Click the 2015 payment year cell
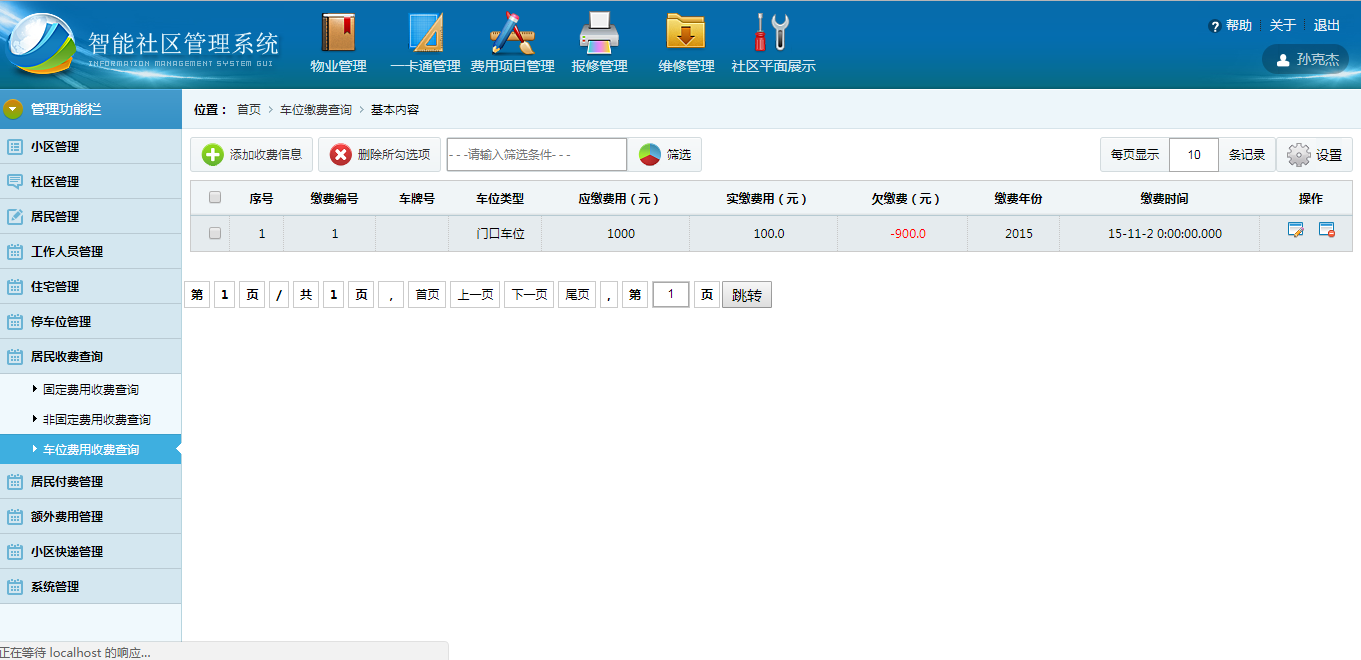This screenshot has width=1361, height=660. (1018, 233)
